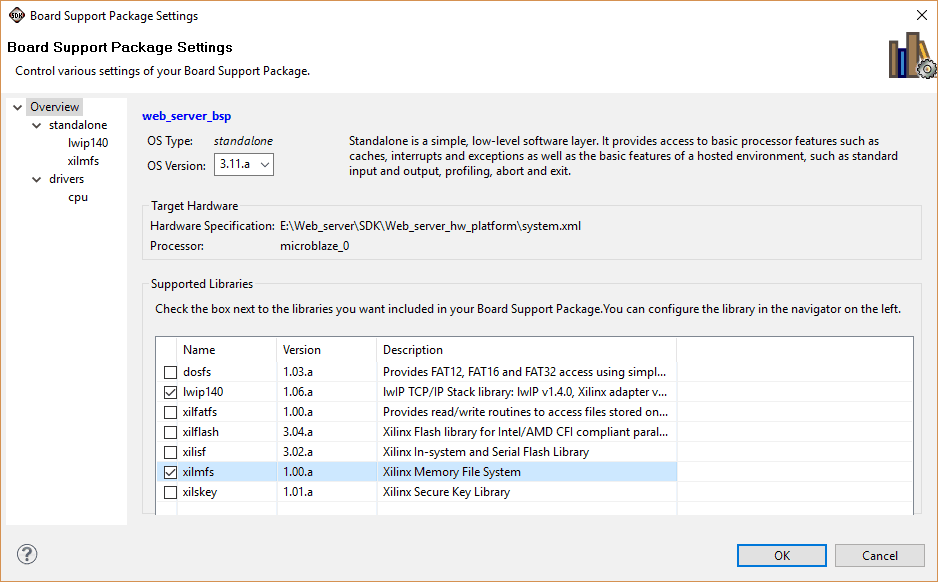Enable the xilflash library checkbox
The width and height of the screenshot is (938, 582).
(x=170, y=432)
